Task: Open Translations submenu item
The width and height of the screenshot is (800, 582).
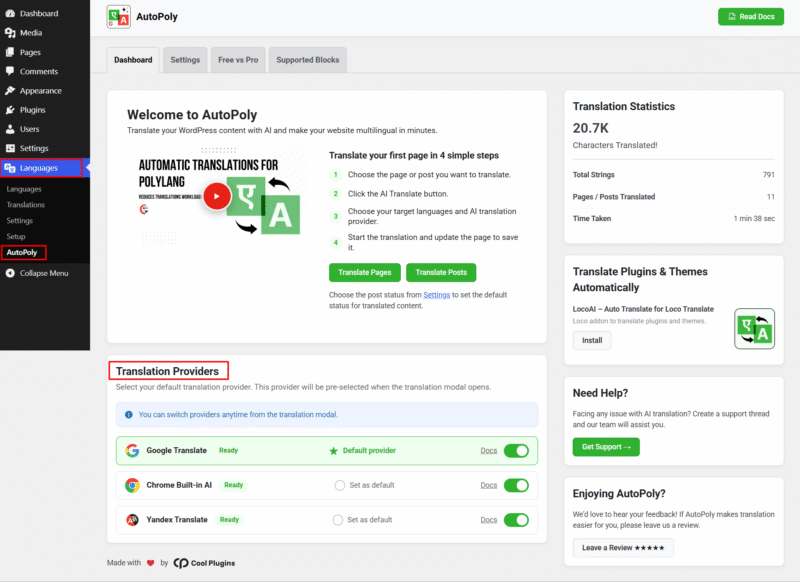Action: (26, 205)
